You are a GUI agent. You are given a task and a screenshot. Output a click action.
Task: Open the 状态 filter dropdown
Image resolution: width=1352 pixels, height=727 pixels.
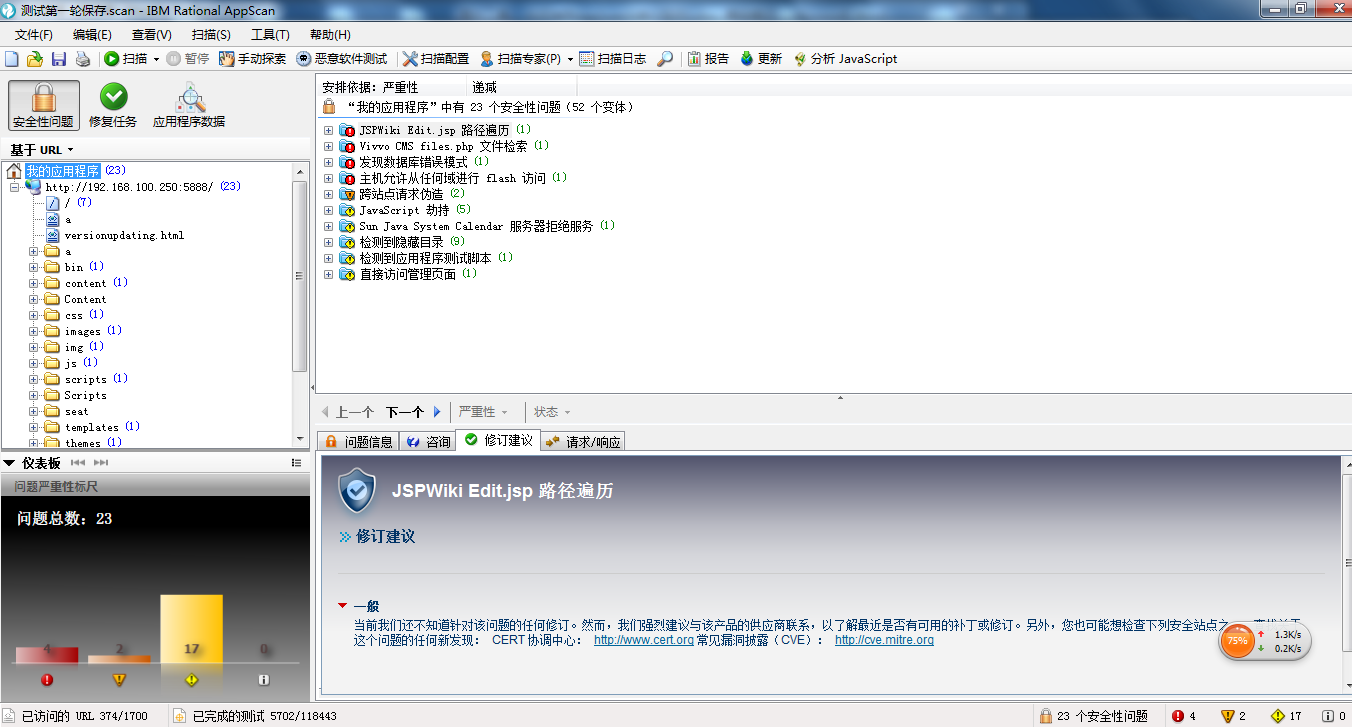pos(552,412)
